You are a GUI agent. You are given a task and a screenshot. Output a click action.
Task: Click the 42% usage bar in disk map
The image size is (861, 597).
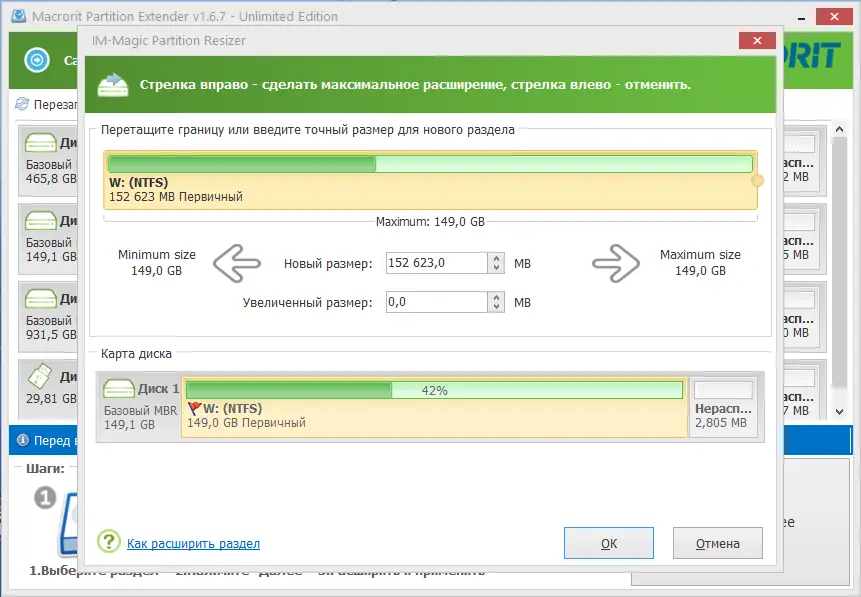tap(434, 390)
